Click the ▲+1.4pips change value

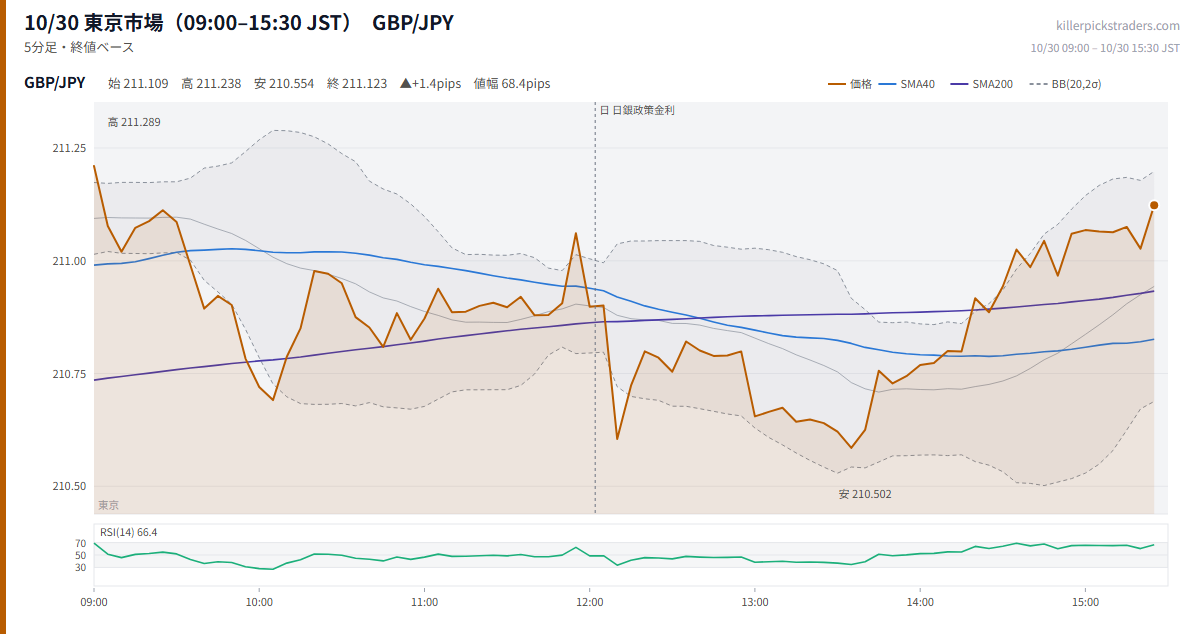pyautogui.click(x=430, y=84)
